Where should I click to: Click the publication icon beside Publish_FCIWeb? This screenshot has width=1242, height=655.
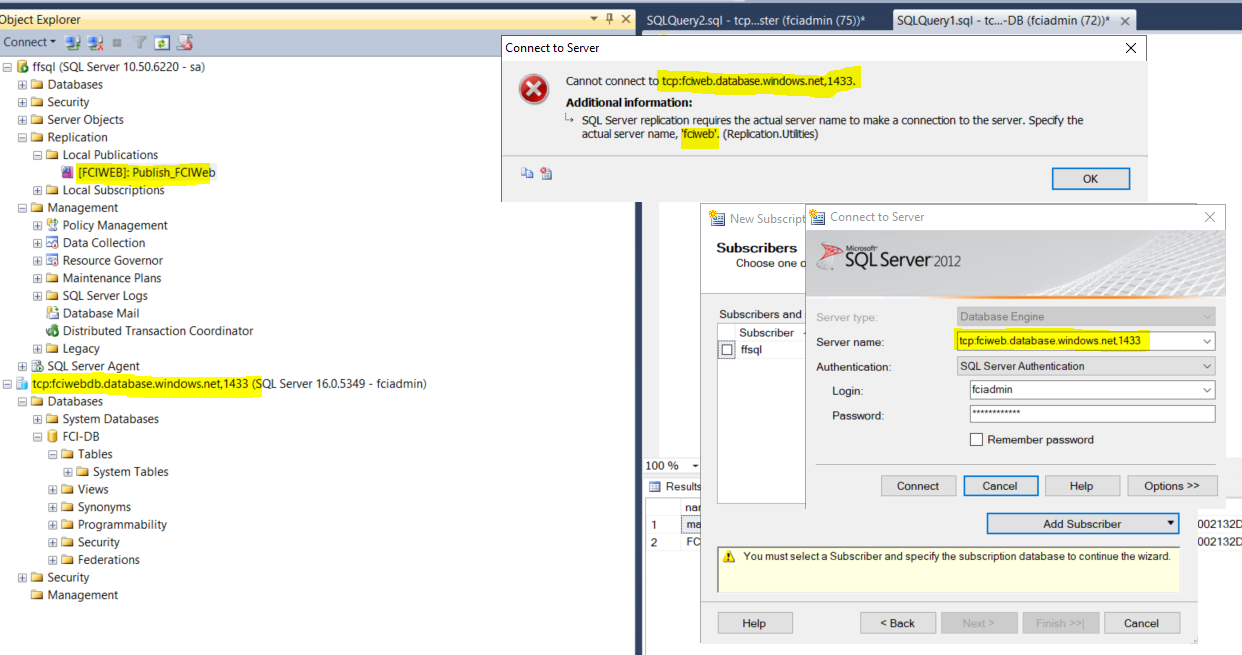[x=68, y=172]
